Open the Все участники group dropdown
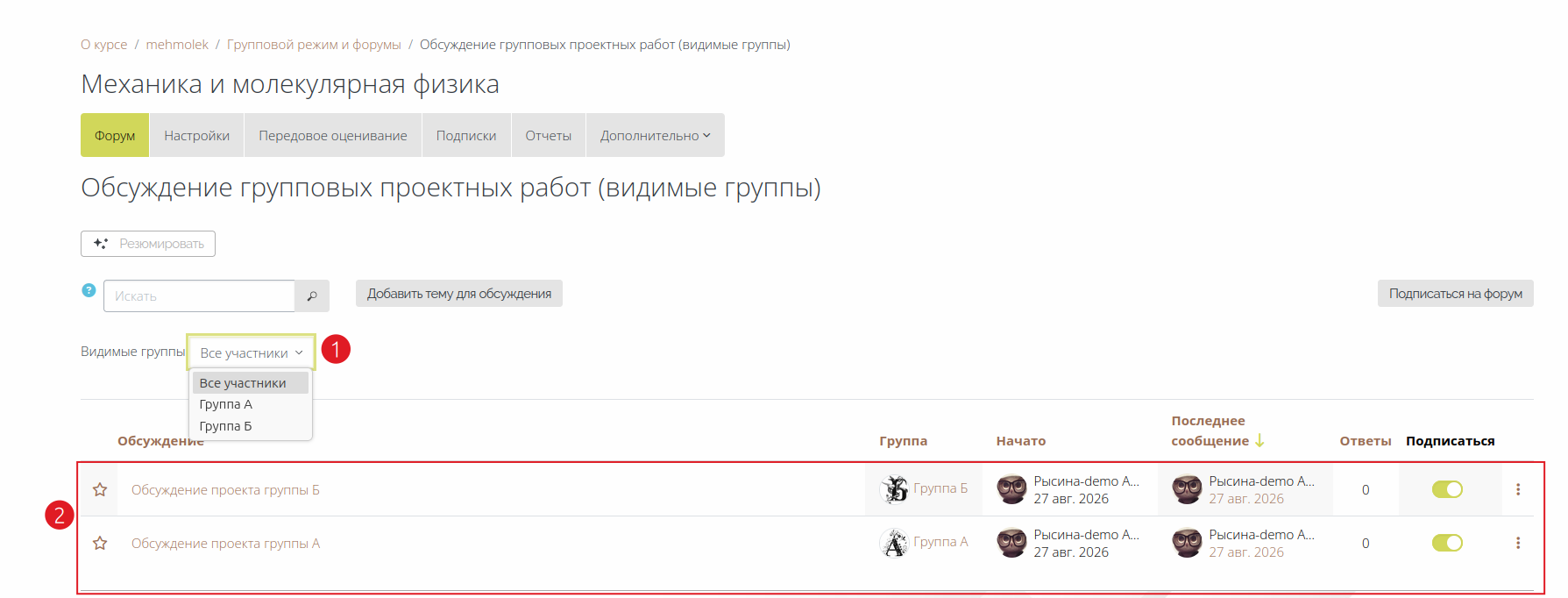The width and height of the screenshot is (1568, 598). (x=251, y=352)
